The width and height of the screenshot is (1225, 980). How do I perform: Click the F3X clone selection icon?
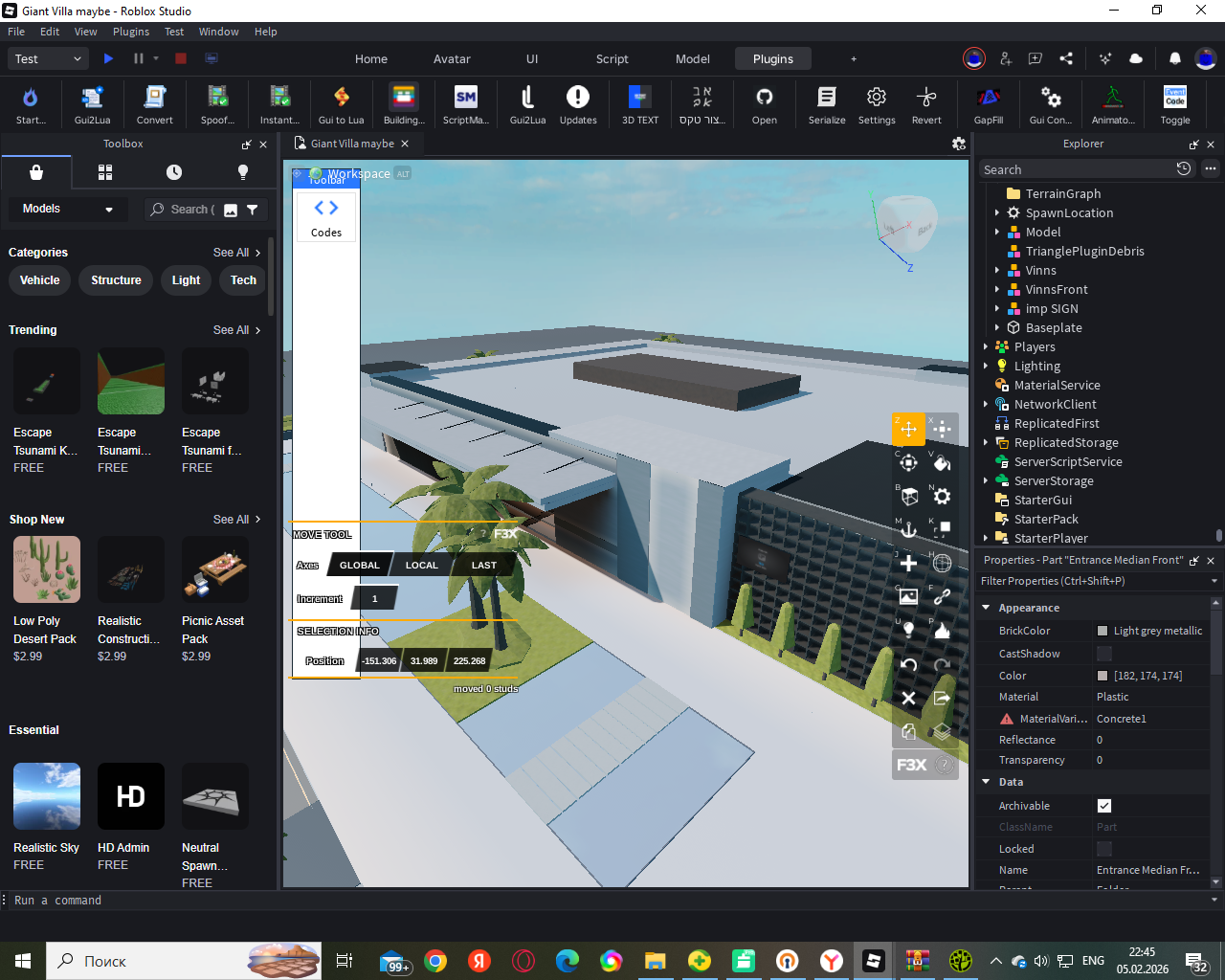tap(908, 732)
